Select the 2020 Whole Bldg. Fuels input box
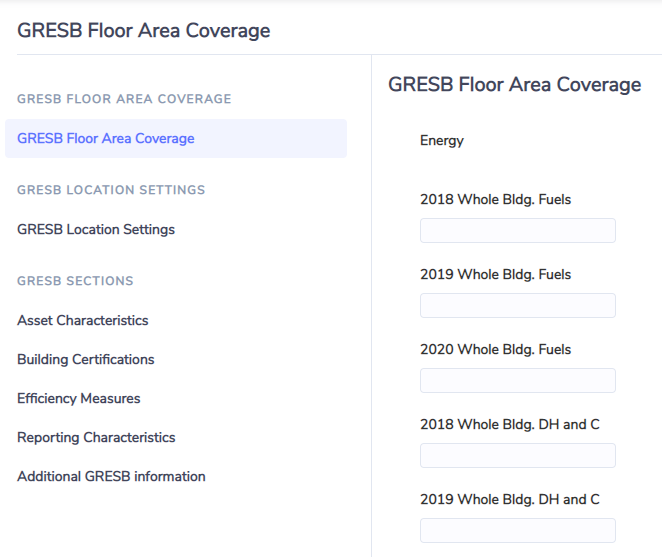 click(518, 380)
